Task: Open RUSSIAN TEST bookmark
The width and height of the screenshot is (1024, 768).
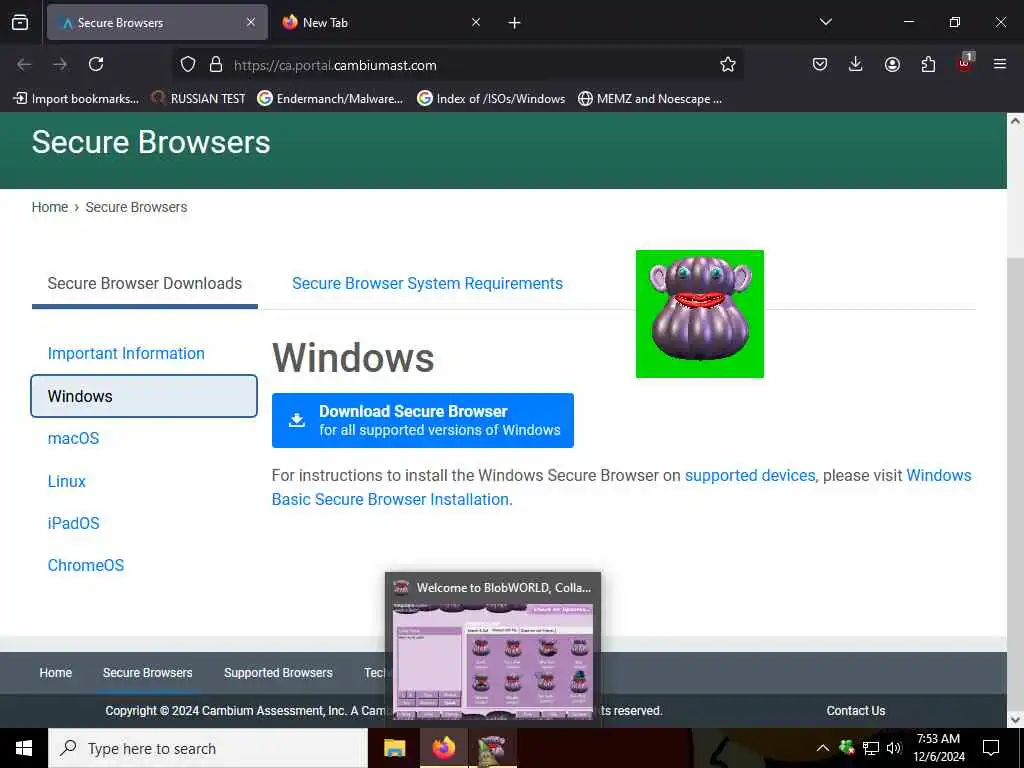Action: pos(199,99)
